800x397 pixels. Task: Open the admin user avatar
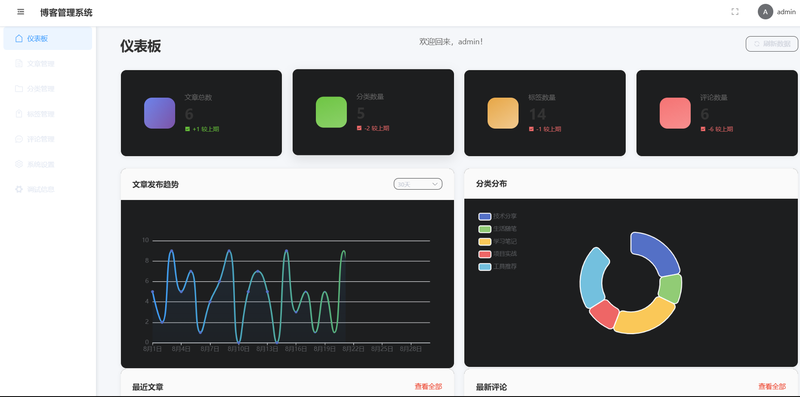(x=765, y=12)
